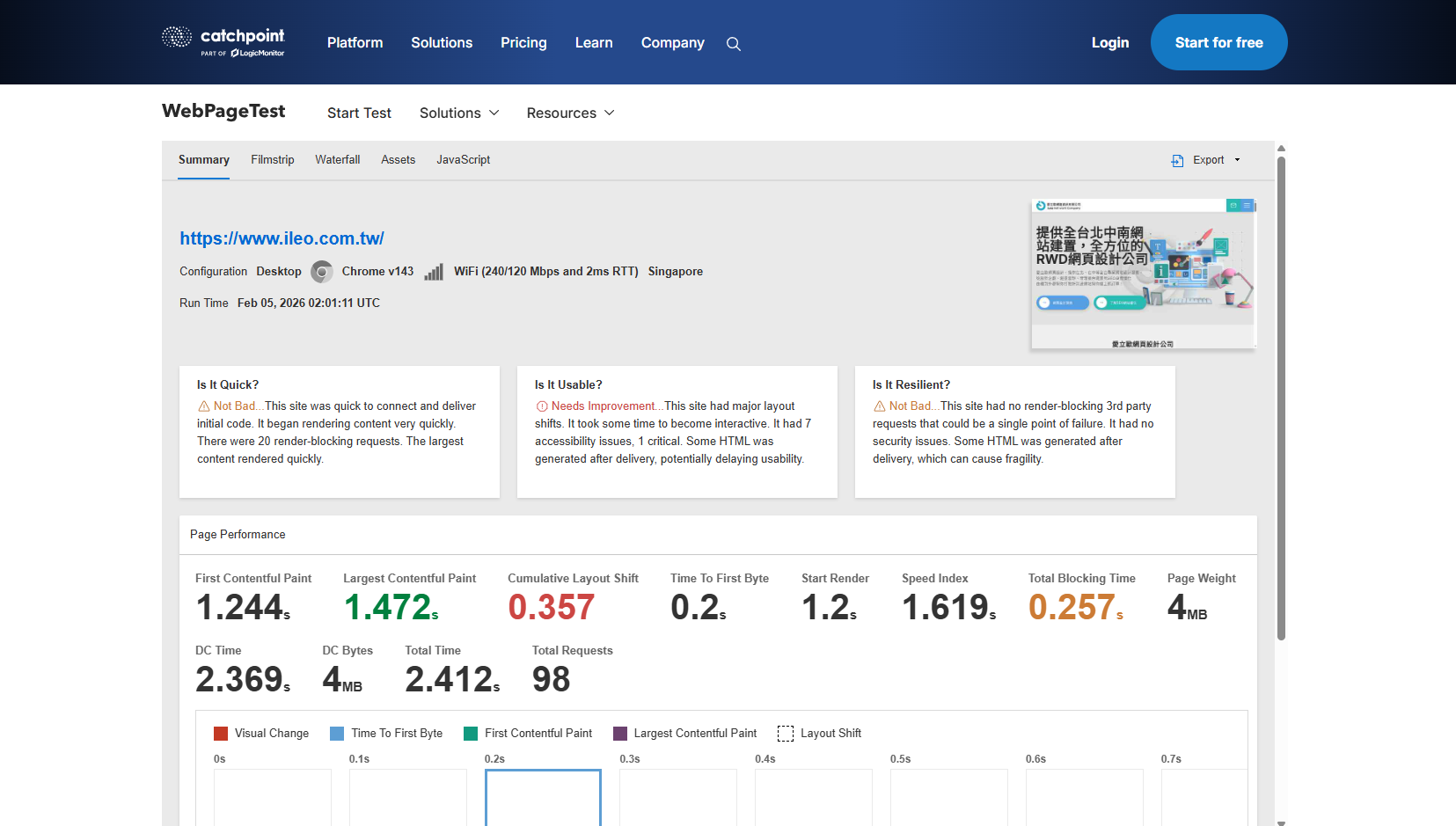Click the Catchpoint logo
Viewport: 1456px width, 826px height.
pyautogui.click(x=223, y=41)
